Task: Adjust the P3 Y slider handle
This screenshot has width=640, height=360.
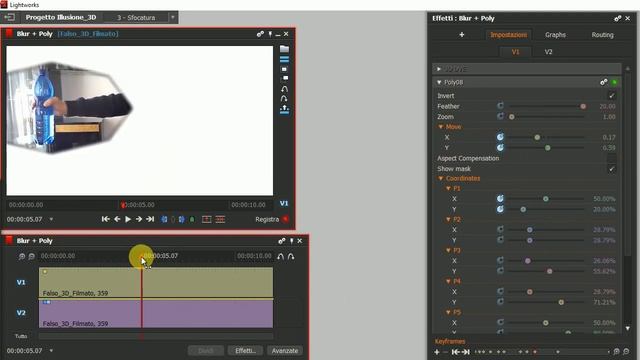Action: (x=550, y=271)
